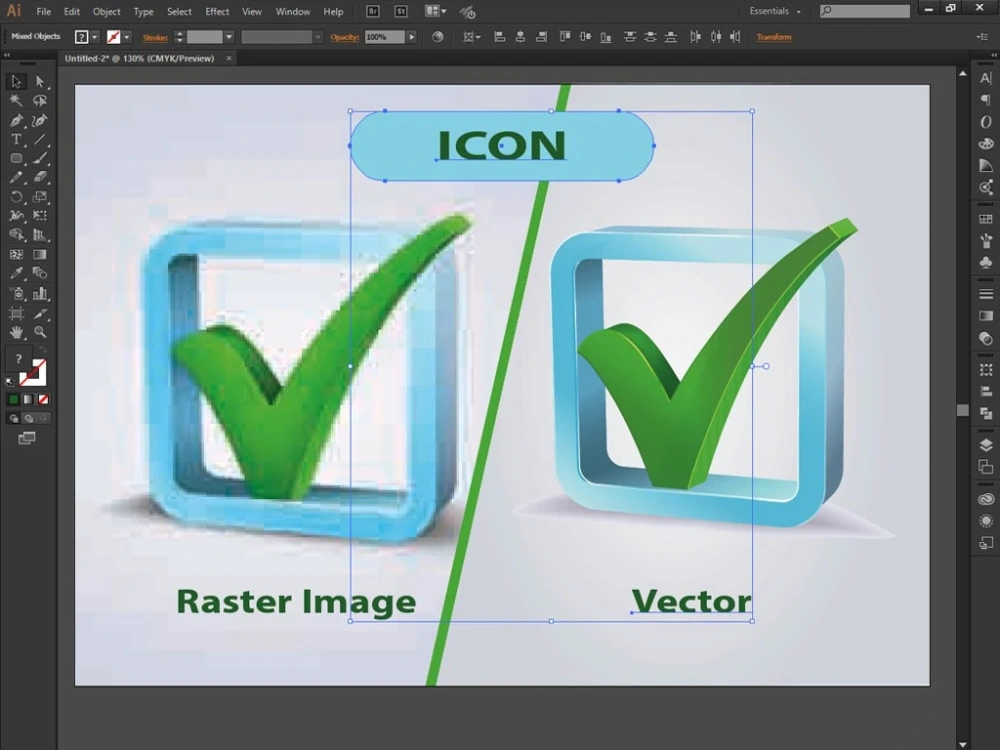
Task: Select the Paintbrush tool
Action: (40, 158)
